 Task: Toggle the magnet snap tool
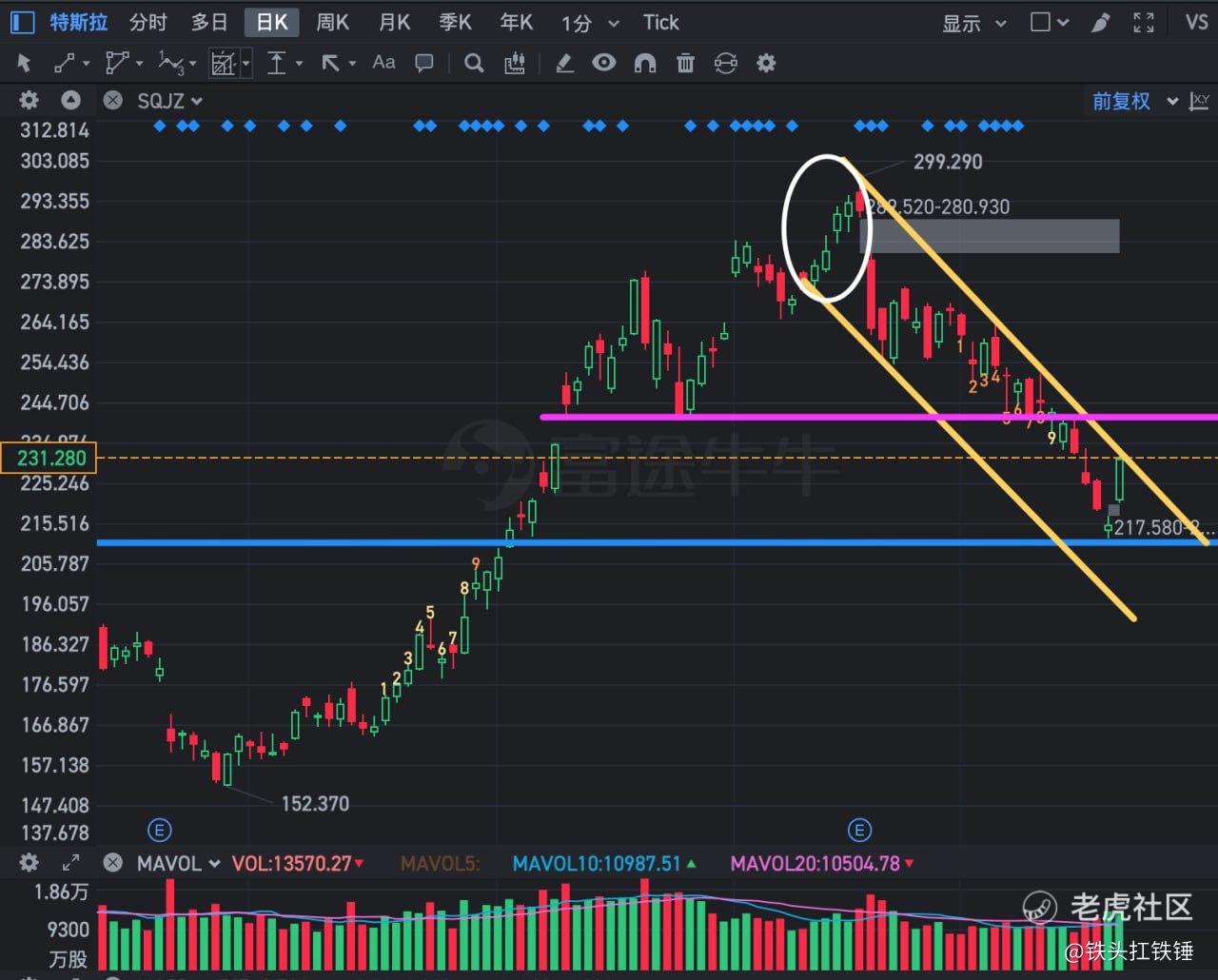click(x=645, y=64)
